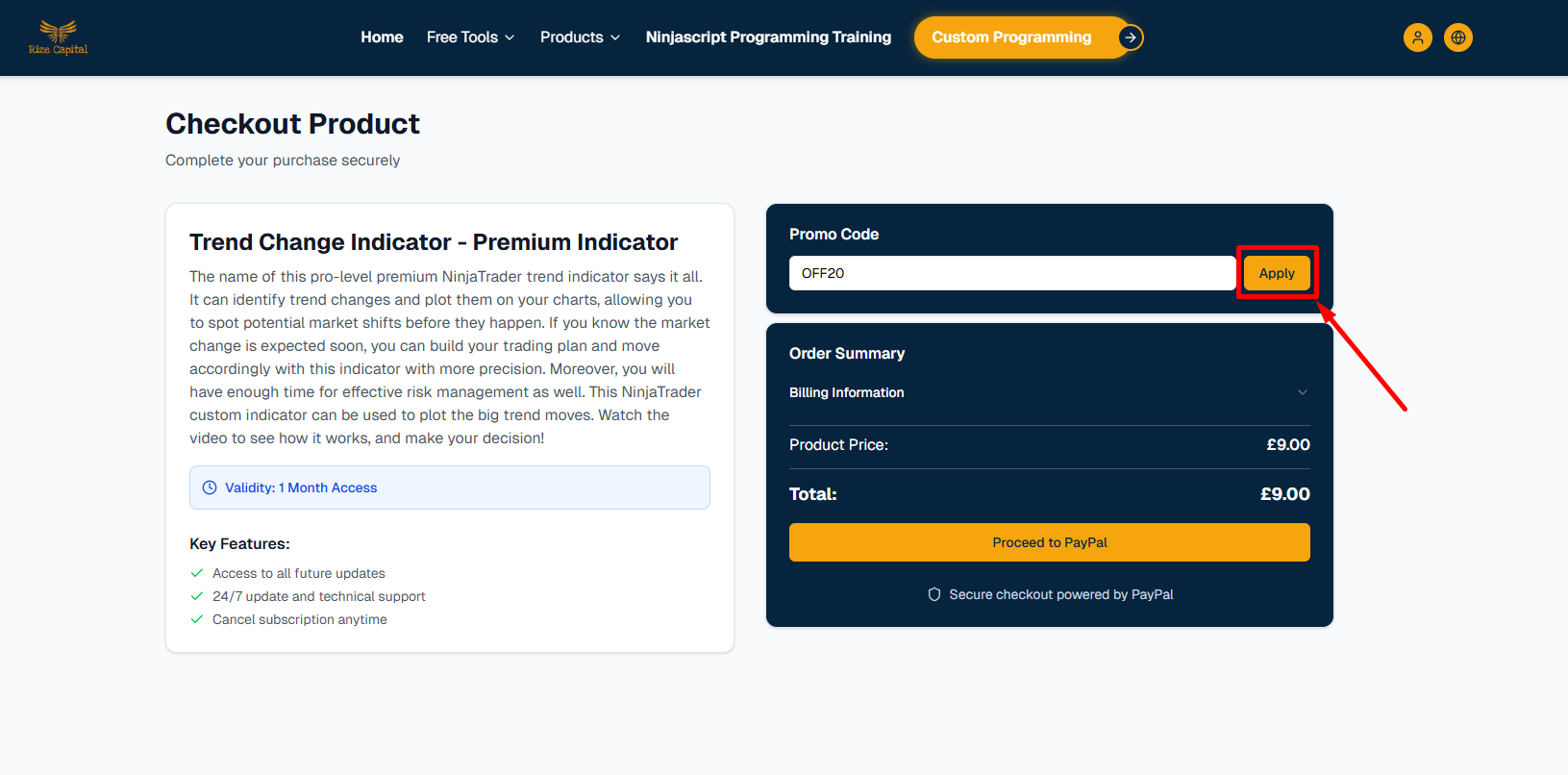Click the arrow circle beside Custom Programming
This screenshot has height=775, width=1568.
(x=1131, y=37)
